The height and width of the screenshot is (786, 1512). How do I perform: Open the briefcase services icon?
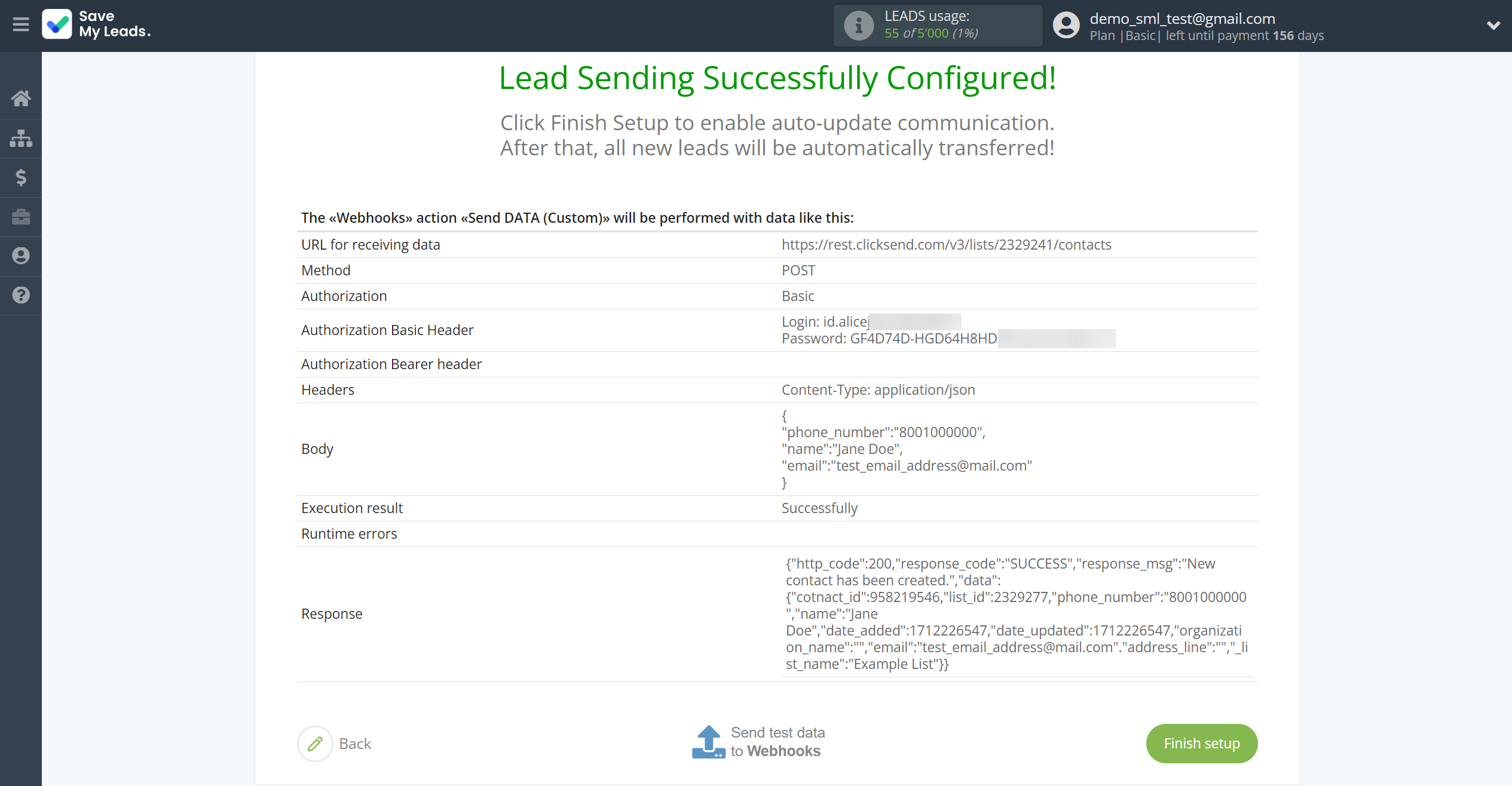point(21,217)
